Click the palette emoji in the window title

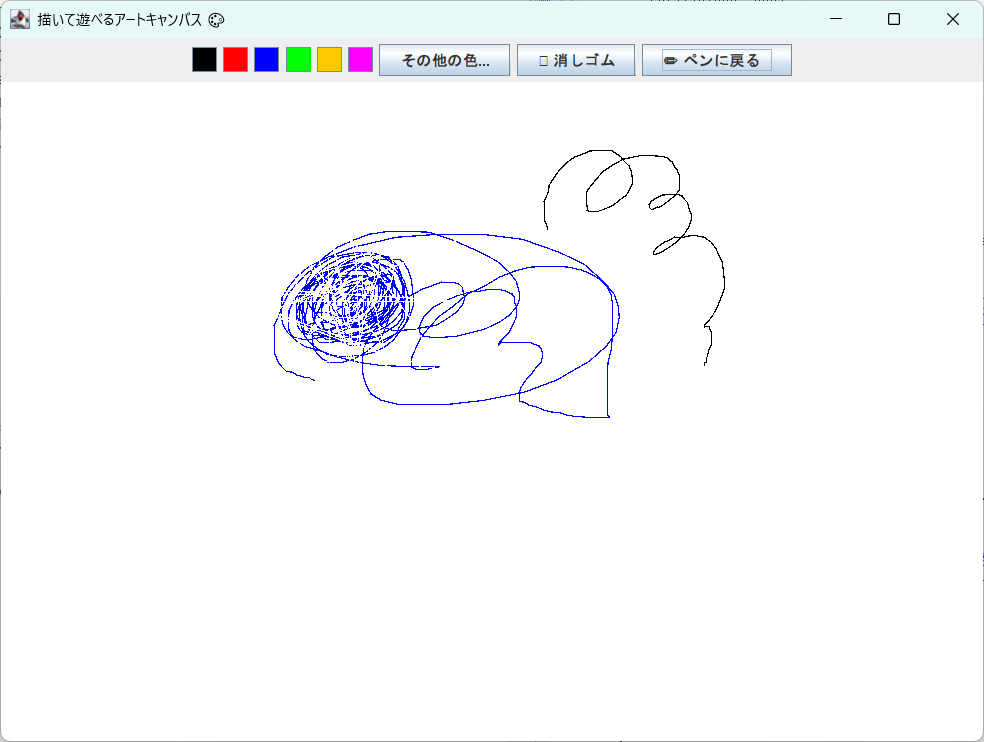click(x=216, y=19)
